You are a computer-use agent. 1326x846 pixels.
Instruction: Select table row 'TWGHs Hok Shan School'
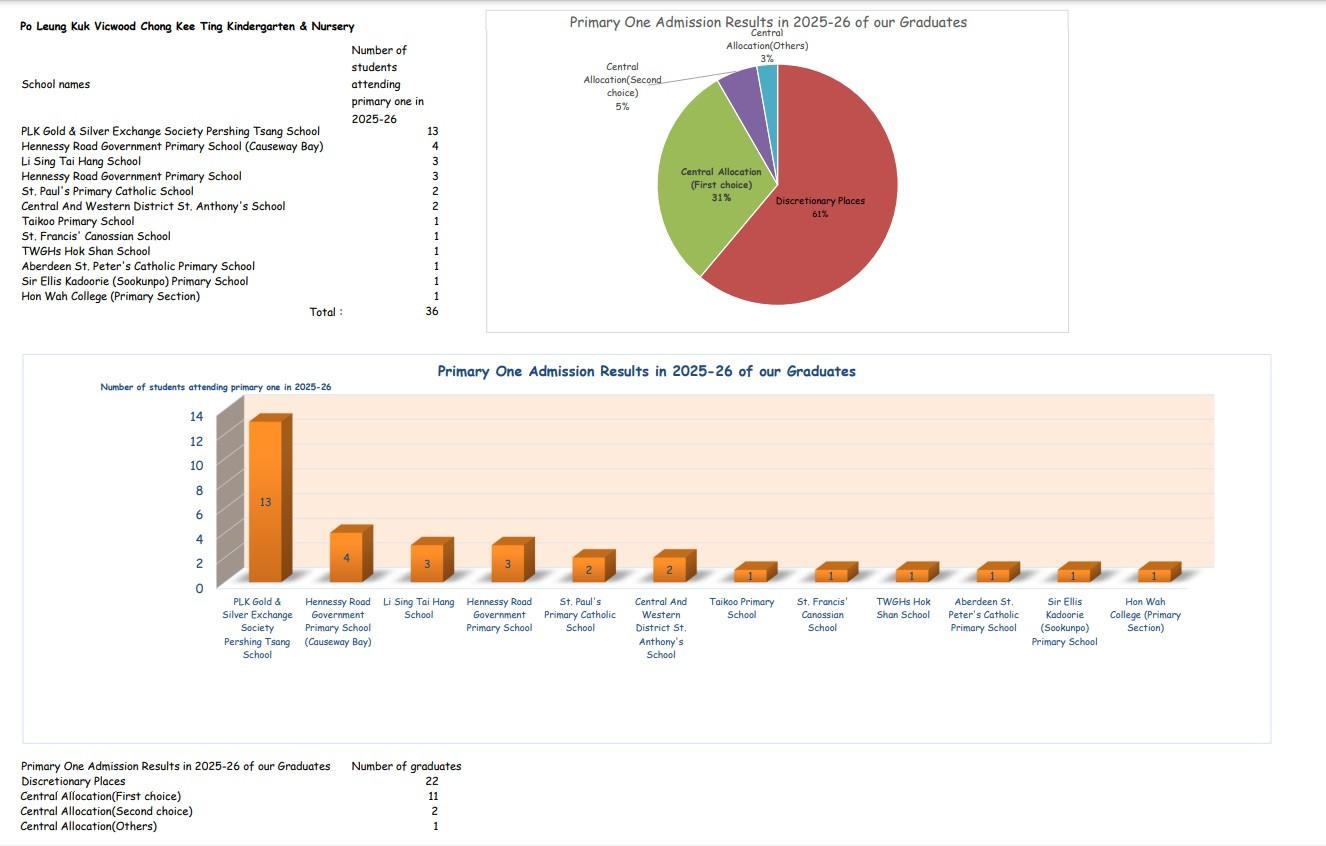coord(230,251)
